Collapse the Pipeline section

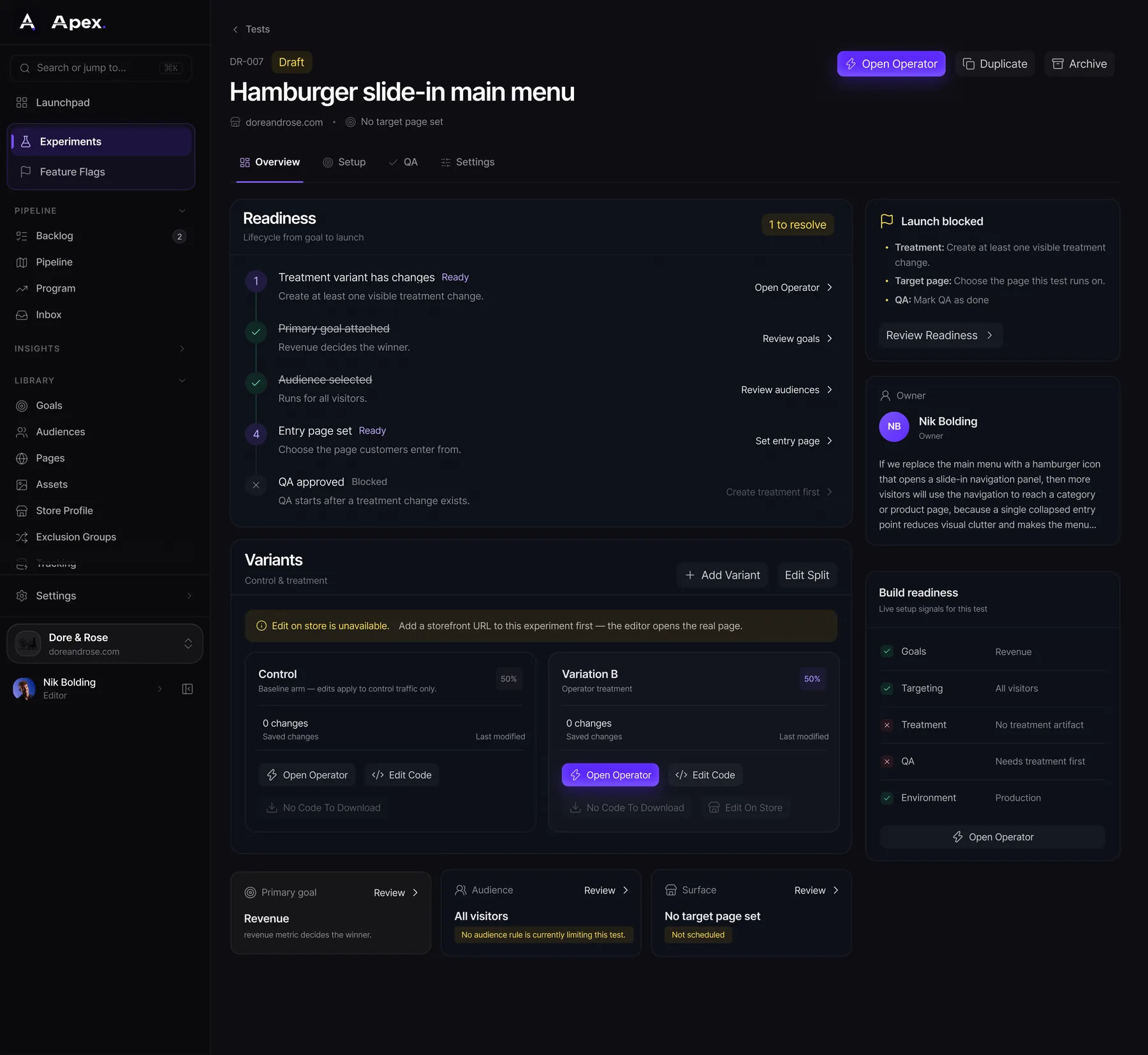[x=182, y=210]
